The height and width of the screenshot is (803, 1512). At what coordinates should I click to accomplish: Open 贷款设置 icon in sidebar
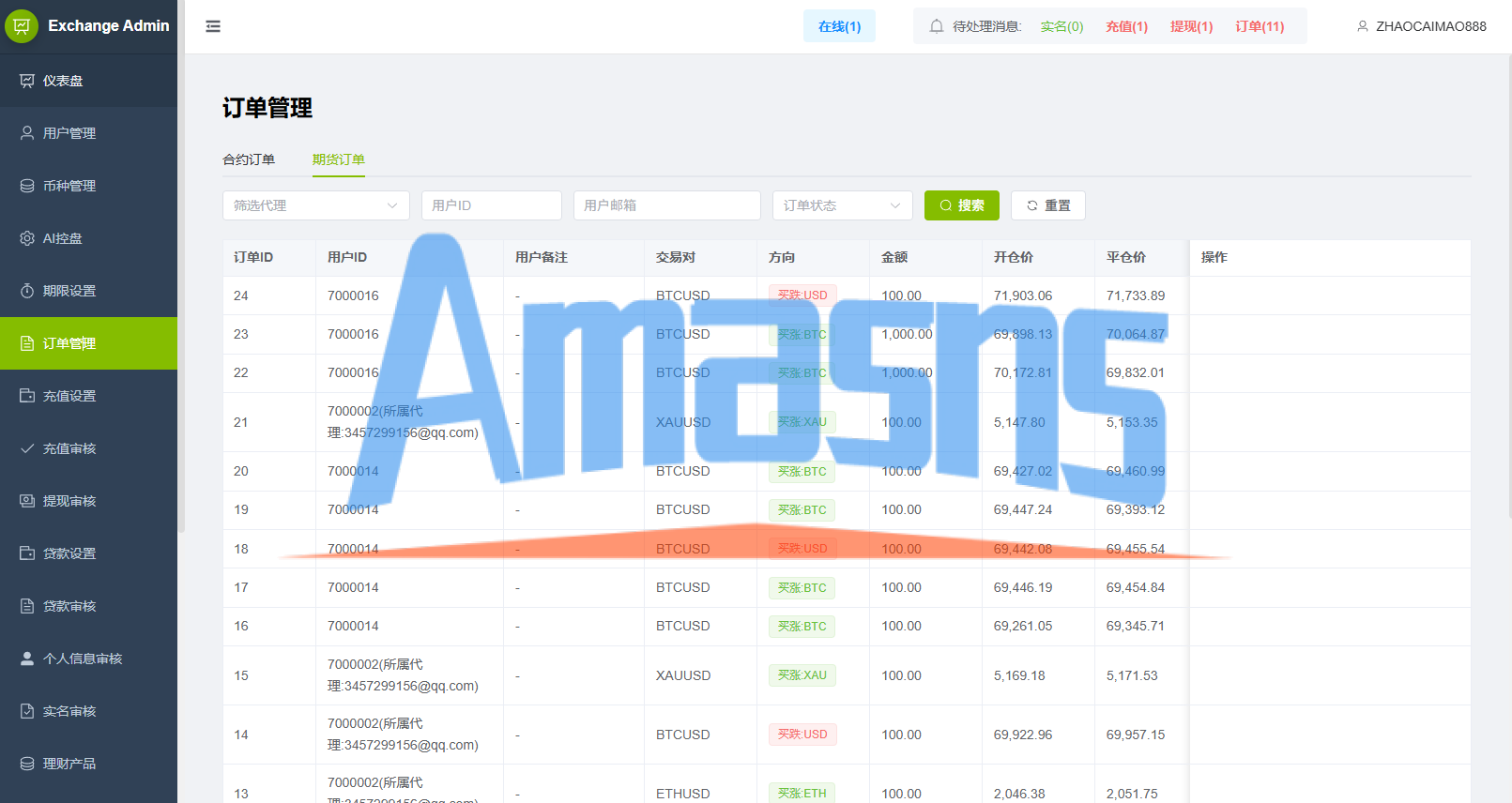pos(27,553)
